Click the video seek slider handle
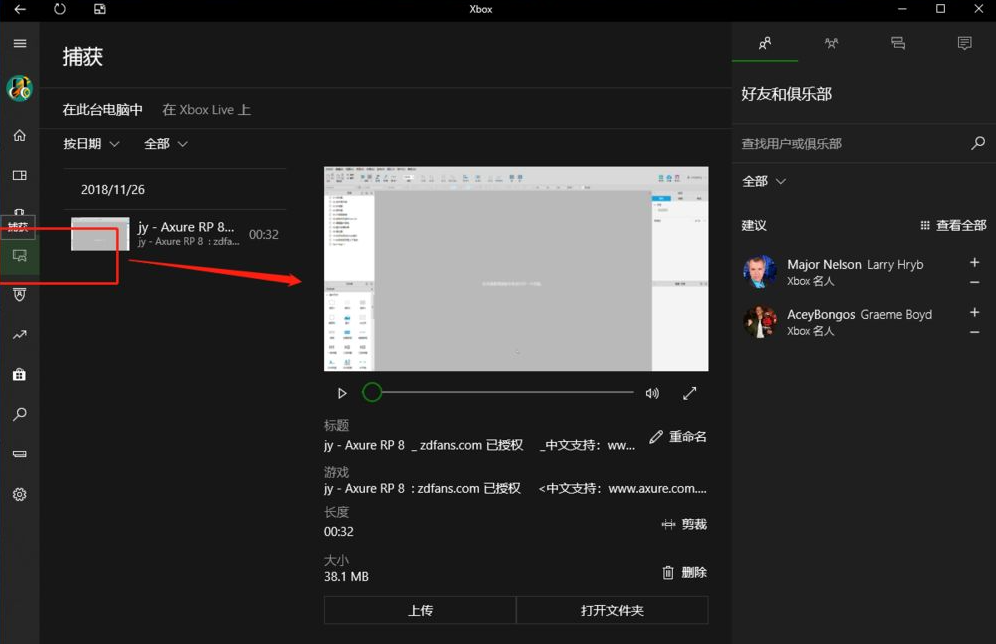 (372, 393)
